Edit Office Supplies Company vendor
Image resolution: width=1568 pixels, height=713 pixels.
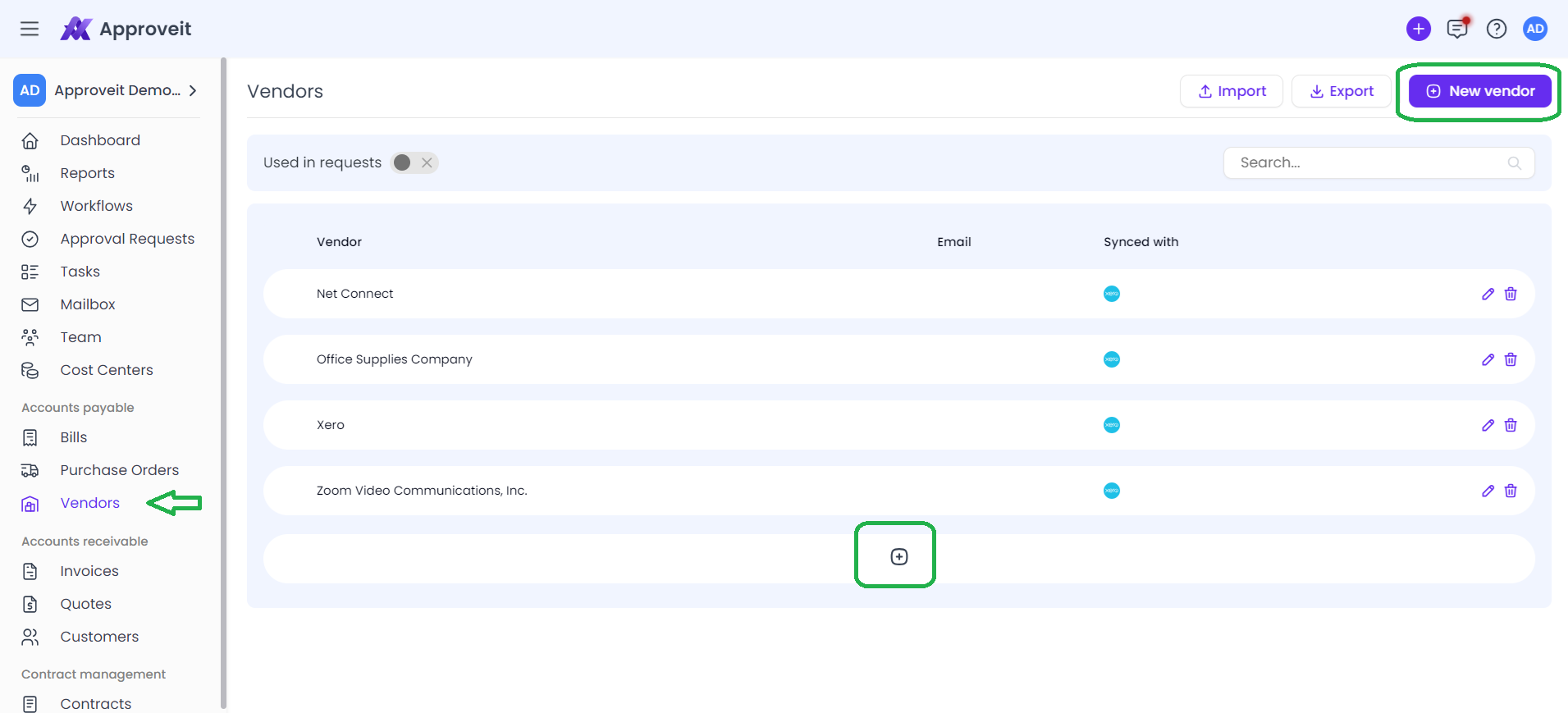pyautogui.click(x=1488, y=359)
